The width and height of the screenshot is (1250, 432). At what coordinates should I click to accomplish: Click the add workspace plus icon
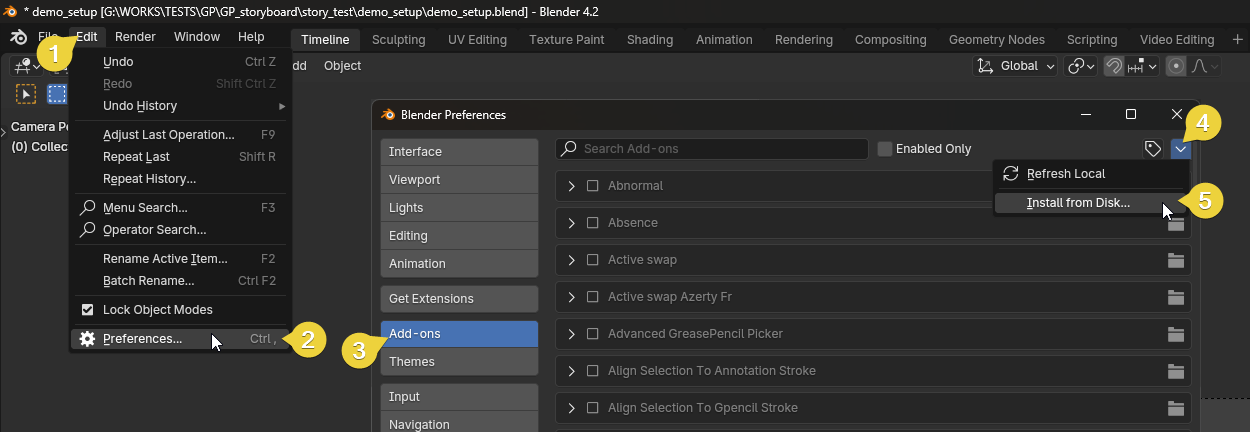click(x=1237, y=39)
